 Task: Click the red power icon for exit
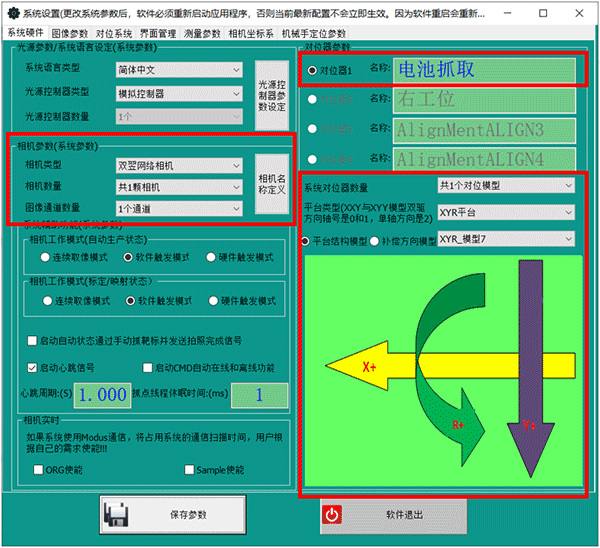tap(333, 514)
